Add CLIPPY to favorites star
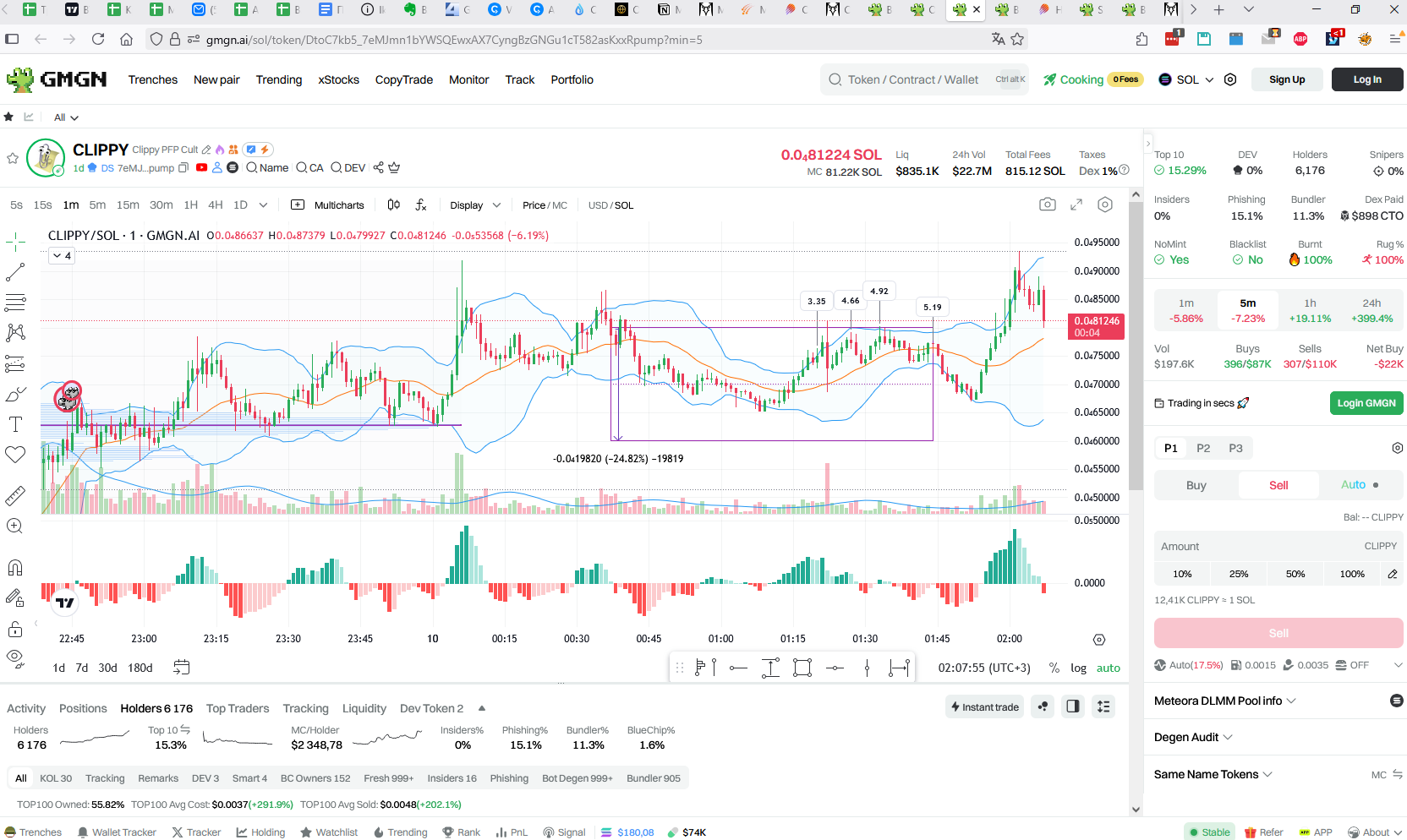The height and width of the screenshot is (840, 1407). pos(13,158)
